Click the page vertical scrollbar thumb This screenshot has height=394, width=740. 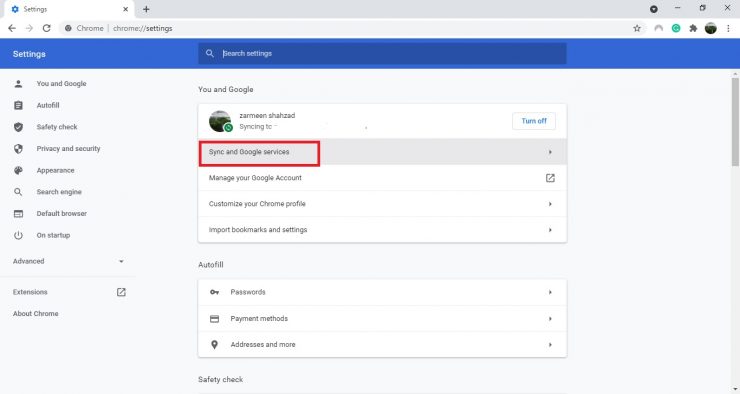(x=735, y=122)
